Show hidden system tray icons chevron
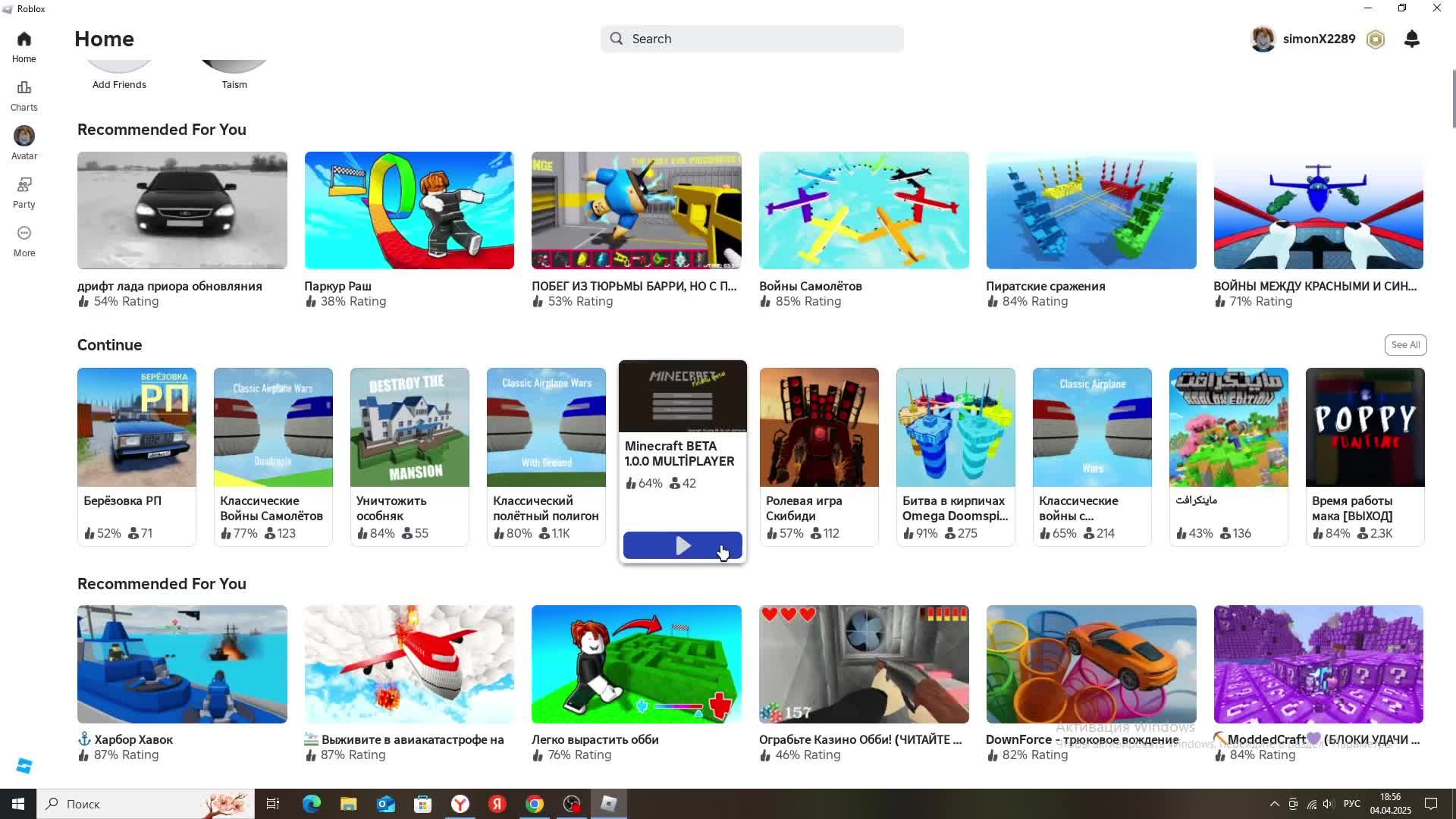1456x819 pixels. (1274, 804)
